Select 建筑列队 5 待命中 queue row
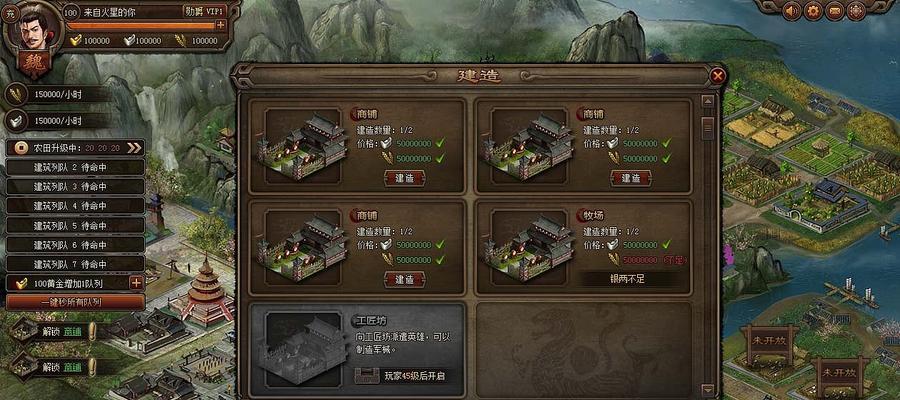The width and height of the screenshot is (900, 400). [75, 226]
